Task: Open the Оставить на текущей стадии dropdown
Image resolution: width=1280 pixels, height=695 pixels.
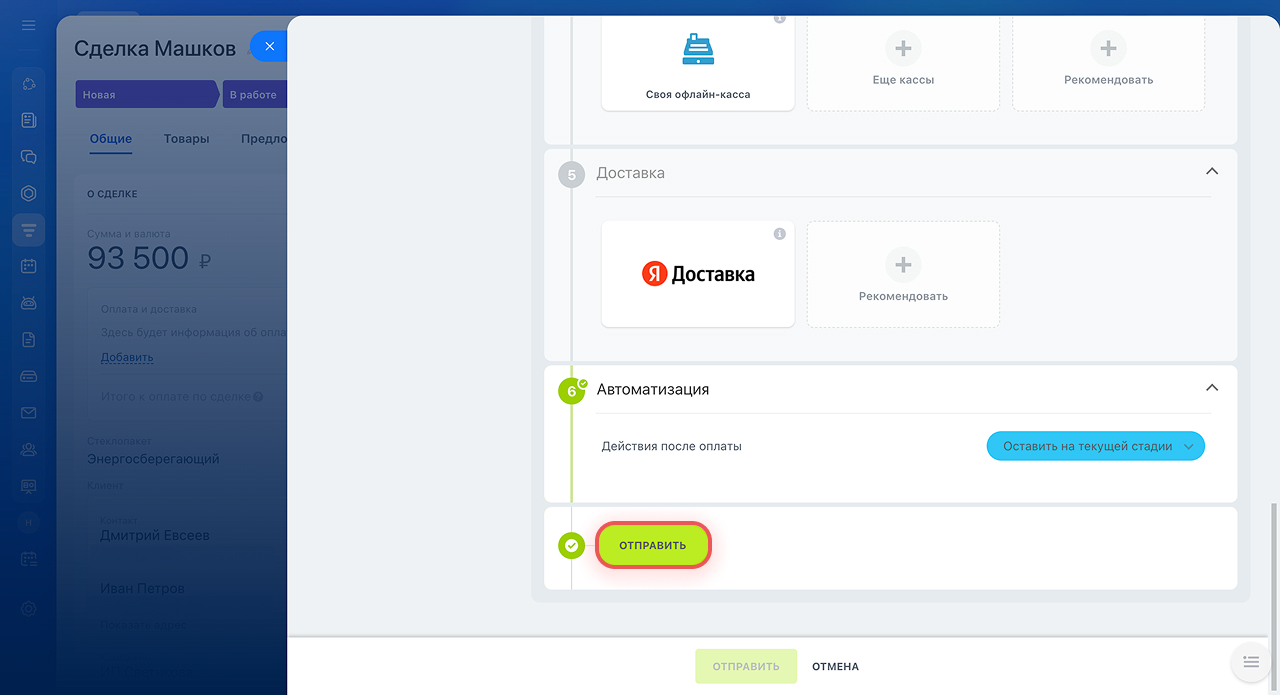Action: point(1096,446)
